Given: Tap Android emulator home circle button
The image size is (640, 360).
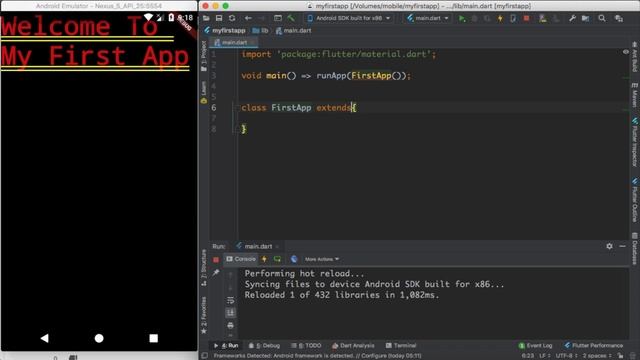Looking at the screenshot, I should coord(99,338).
